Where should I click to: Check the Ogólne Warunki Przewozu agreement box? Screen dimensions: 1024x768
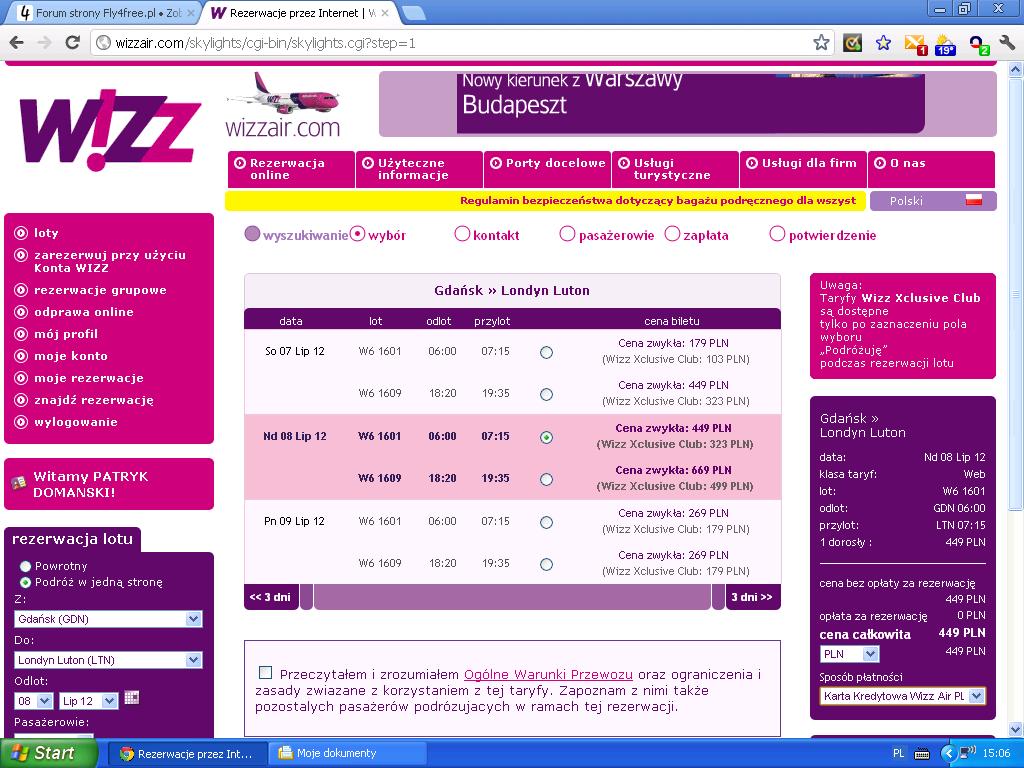[x=265, y=673]
